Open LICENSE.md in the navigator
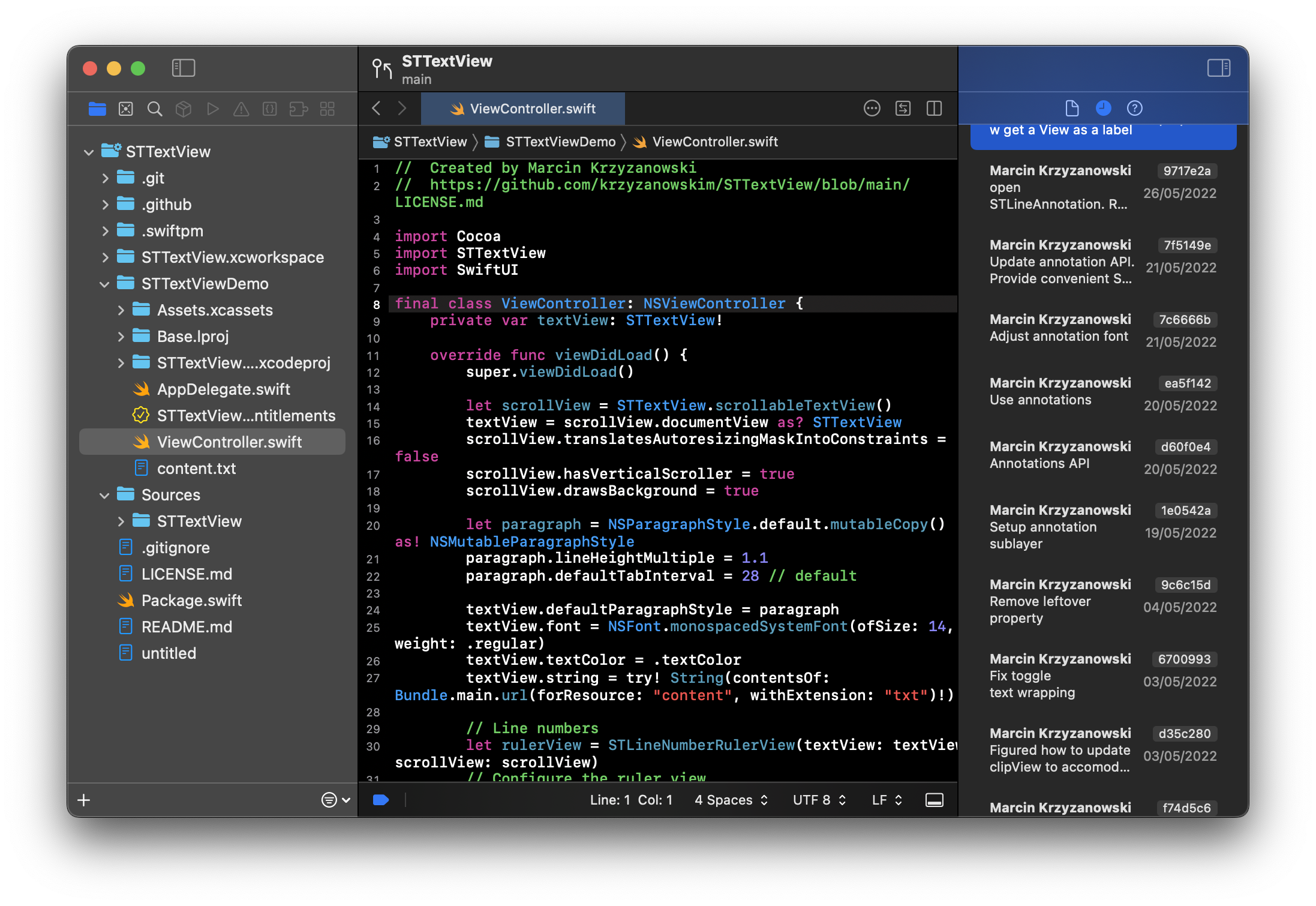 (212, 574)
